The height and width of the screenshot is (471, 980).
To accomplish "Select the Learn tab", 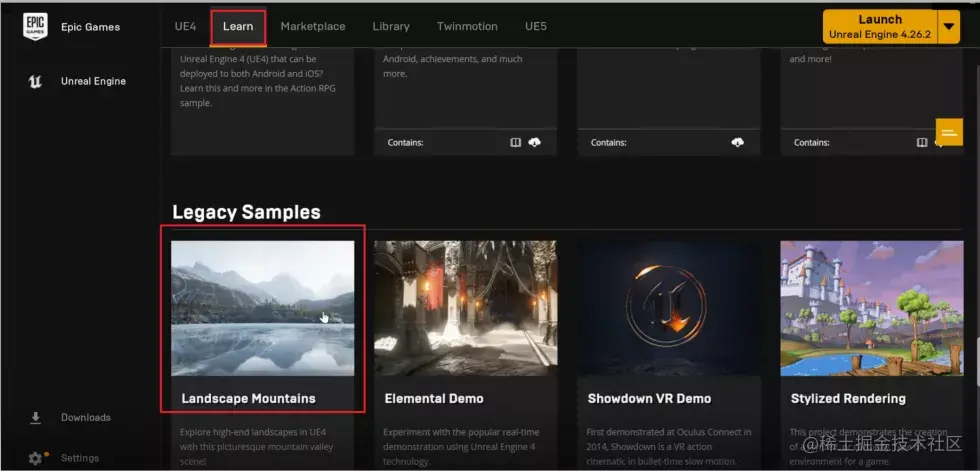I will tap(238, 26).
